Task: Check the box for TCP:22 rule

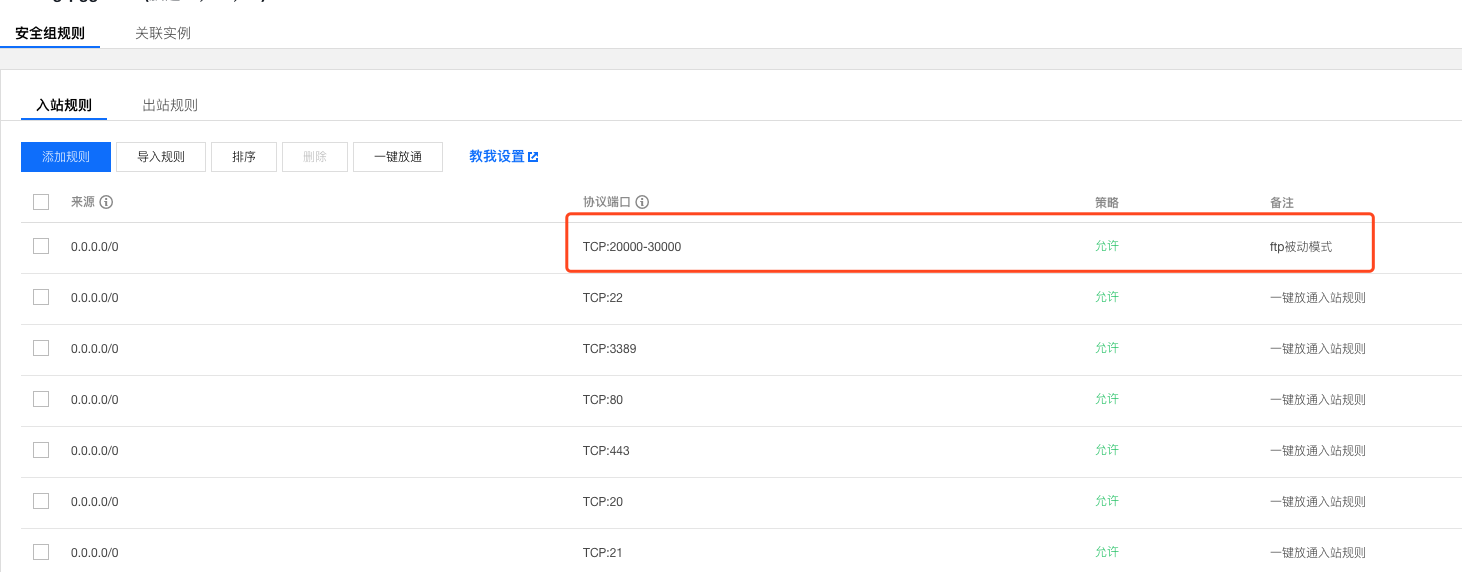Action: [x=41, y=297]
